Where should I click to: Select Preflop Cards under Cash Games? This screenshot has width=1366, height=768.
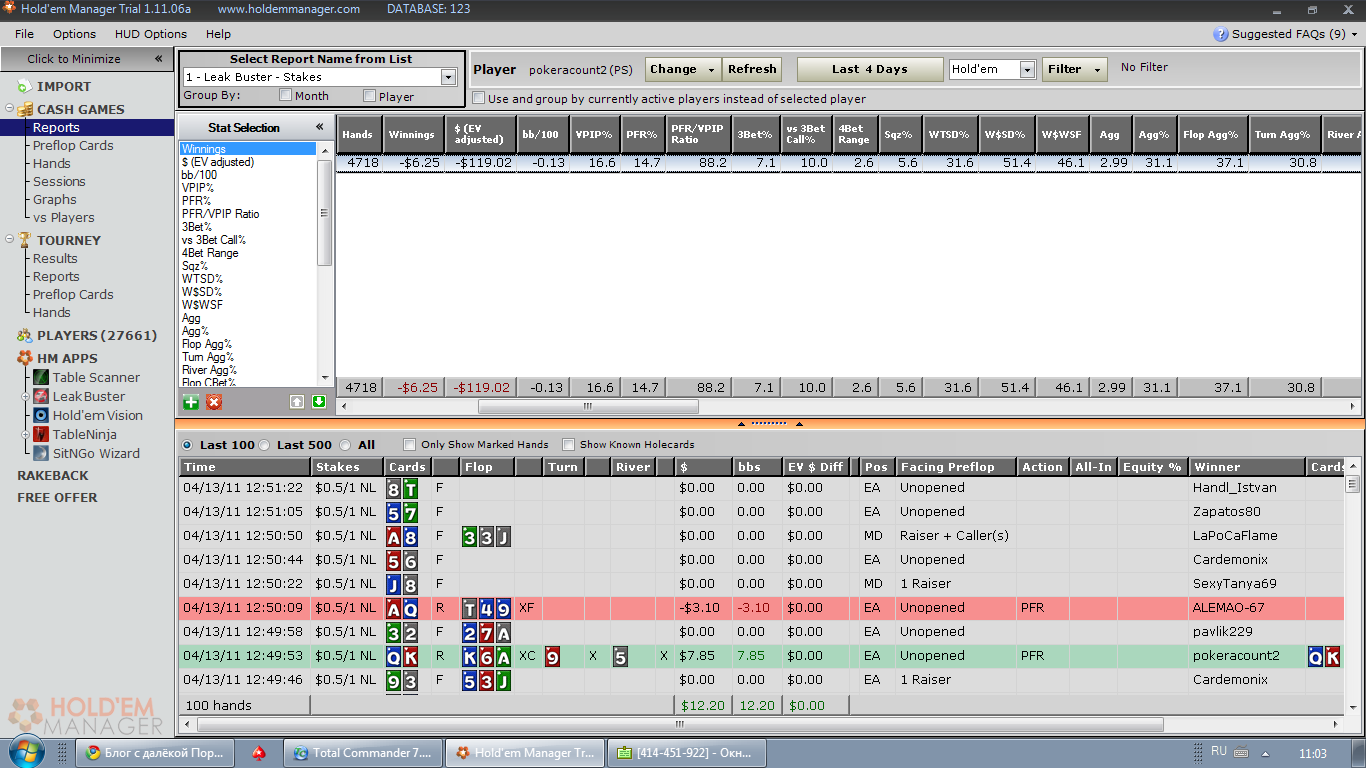click(73, 146)
